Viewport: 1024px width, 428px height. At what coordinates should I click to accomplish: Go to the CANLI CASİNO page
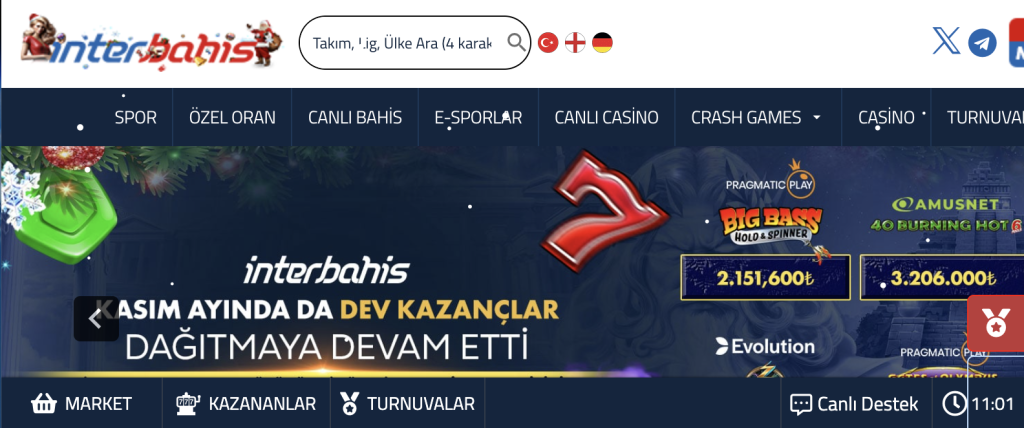(607, 118)
